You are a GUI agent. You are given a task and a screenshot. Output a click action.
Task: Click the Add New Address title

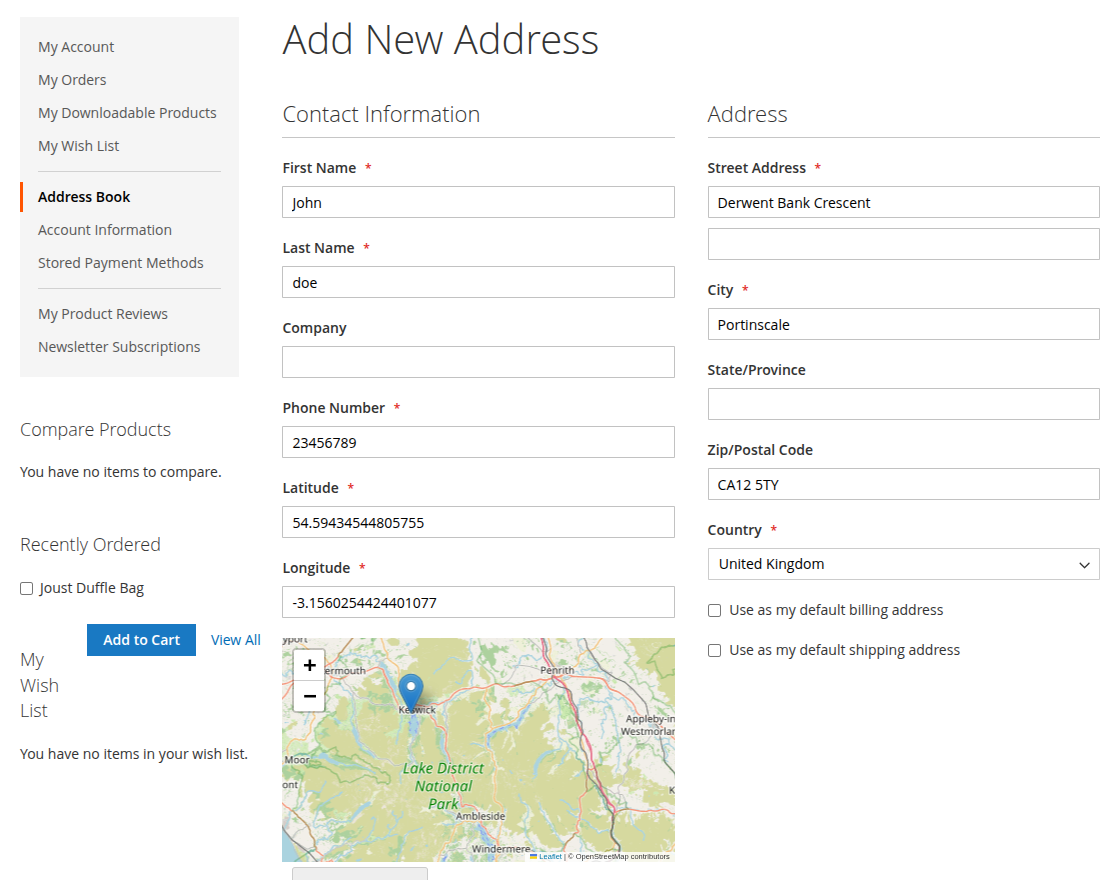[x=441, y=39]
